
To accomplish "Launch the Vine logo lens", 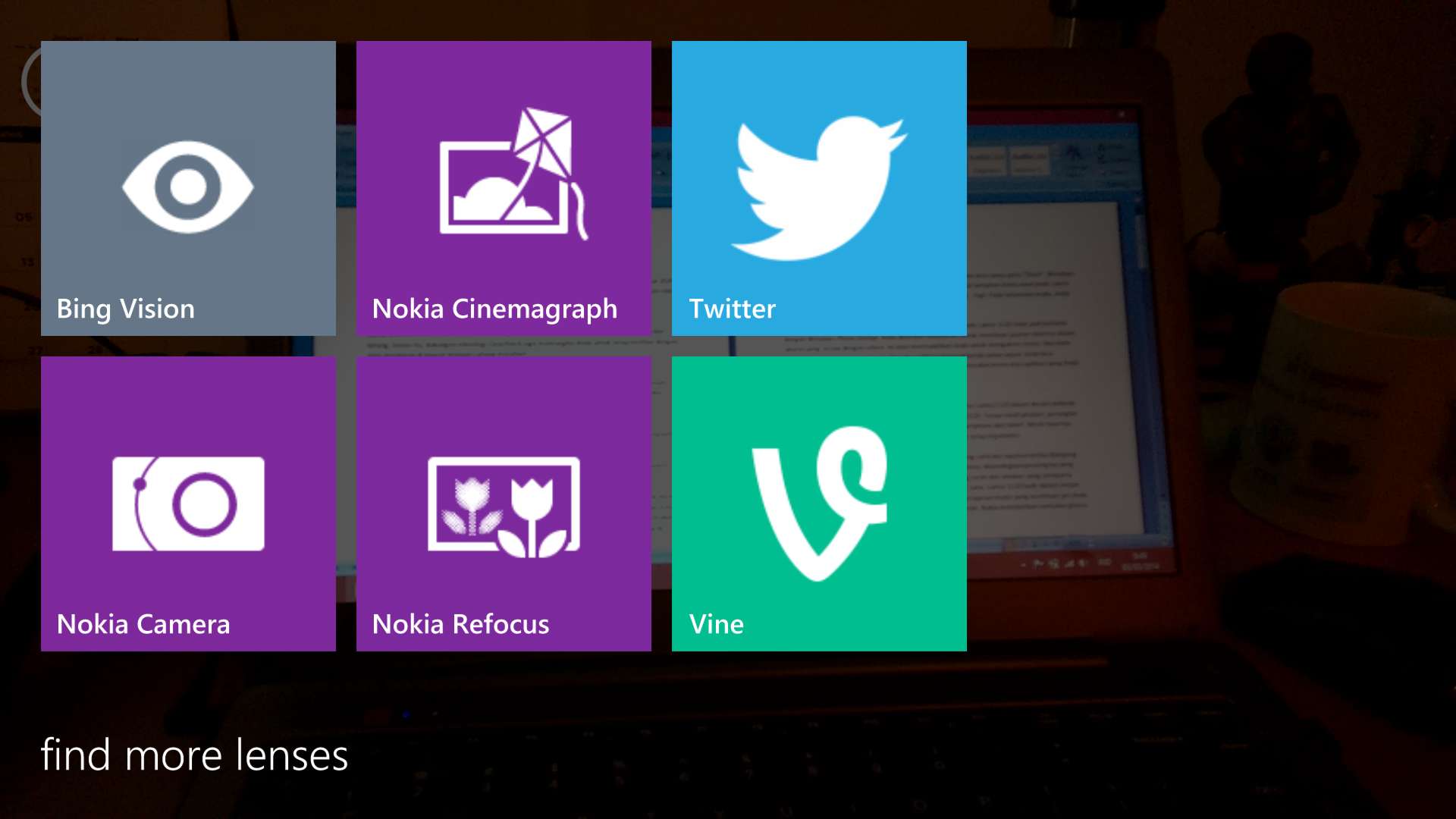I will point(819,504).
